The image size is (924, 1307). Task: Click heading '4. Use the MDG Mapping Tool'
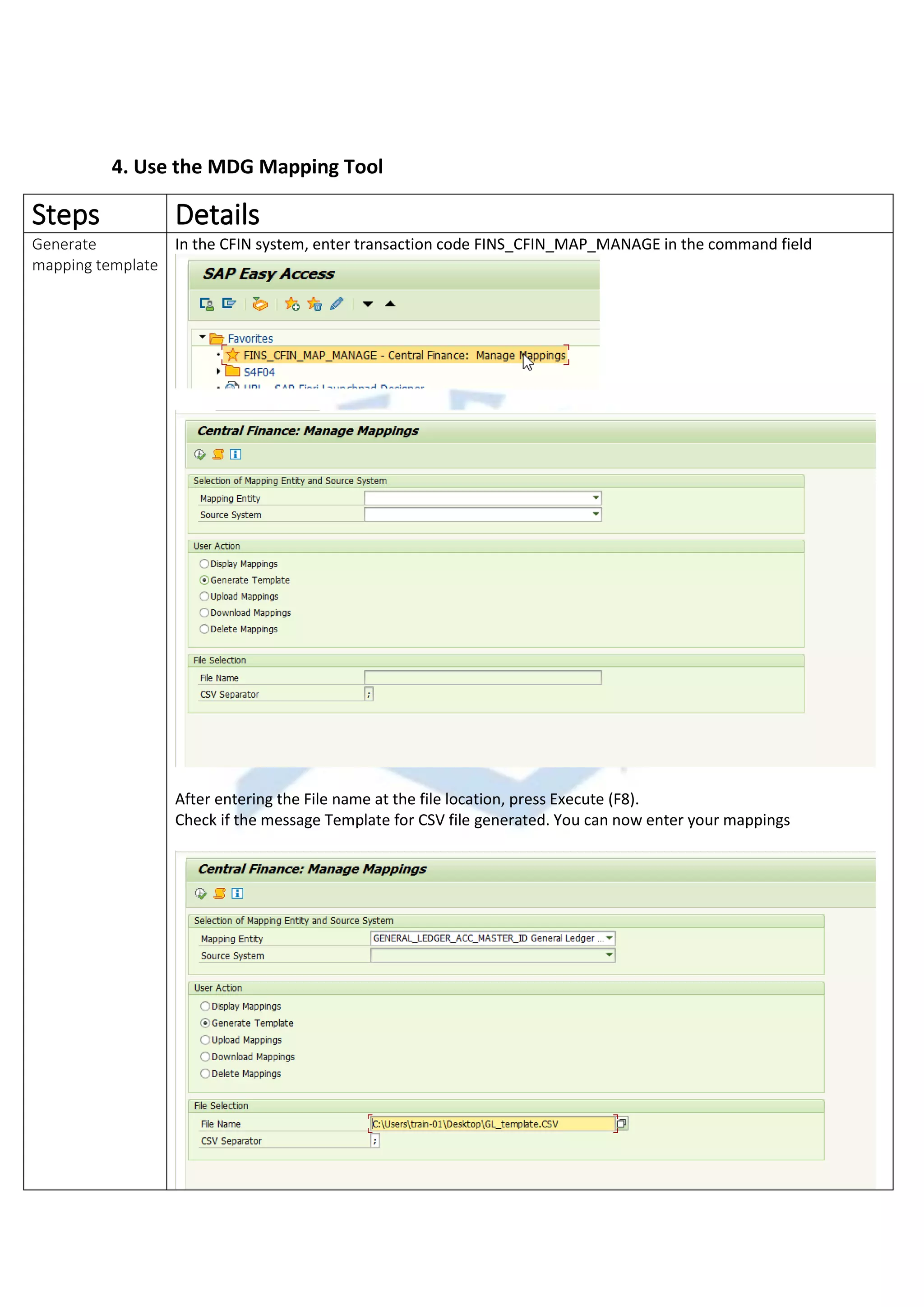[247, 167]
